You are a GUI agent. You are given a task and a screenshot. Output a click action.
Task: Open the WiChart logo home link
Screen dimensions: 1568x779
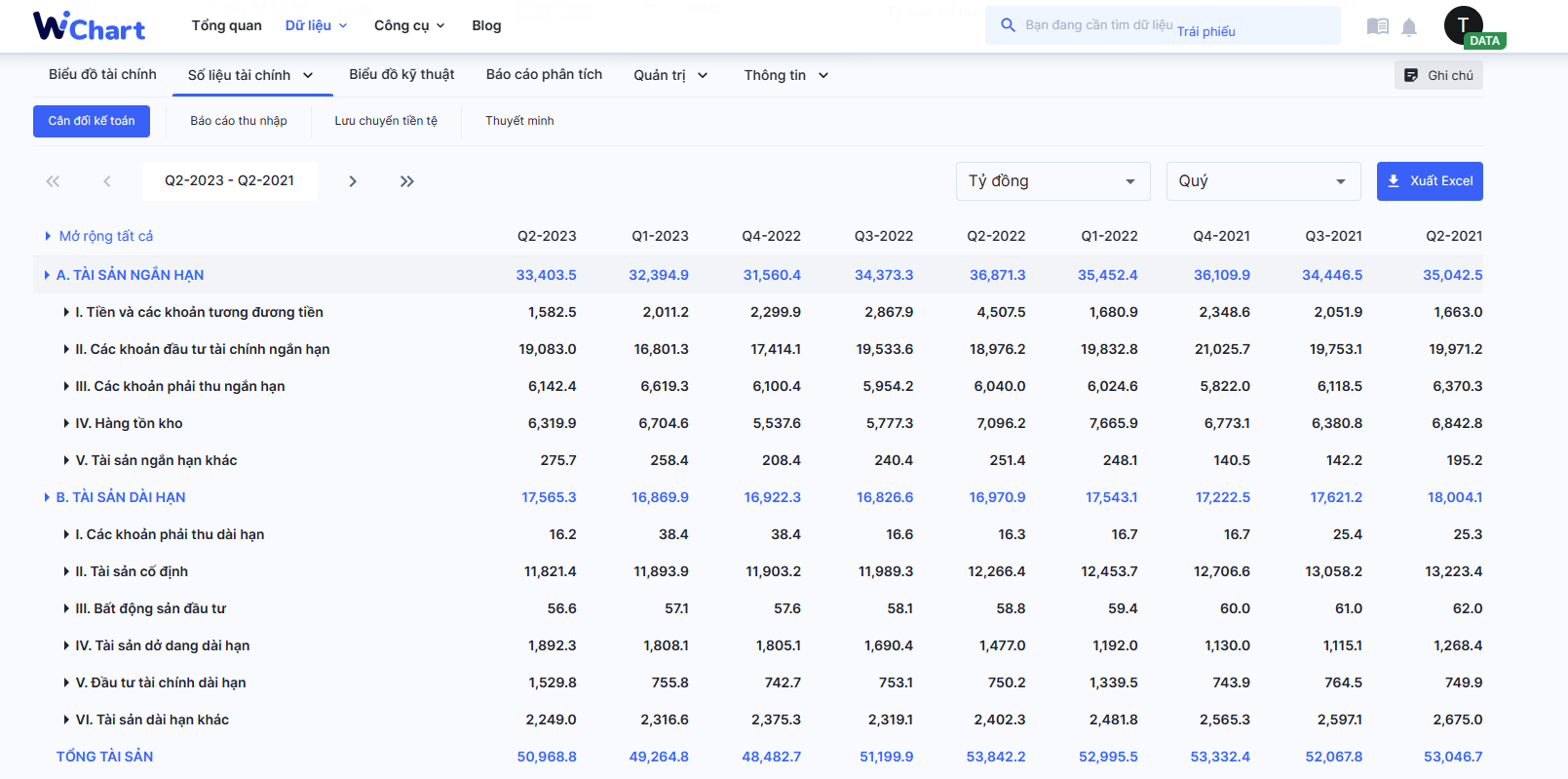pyautogui.click(x=89, y=26)
